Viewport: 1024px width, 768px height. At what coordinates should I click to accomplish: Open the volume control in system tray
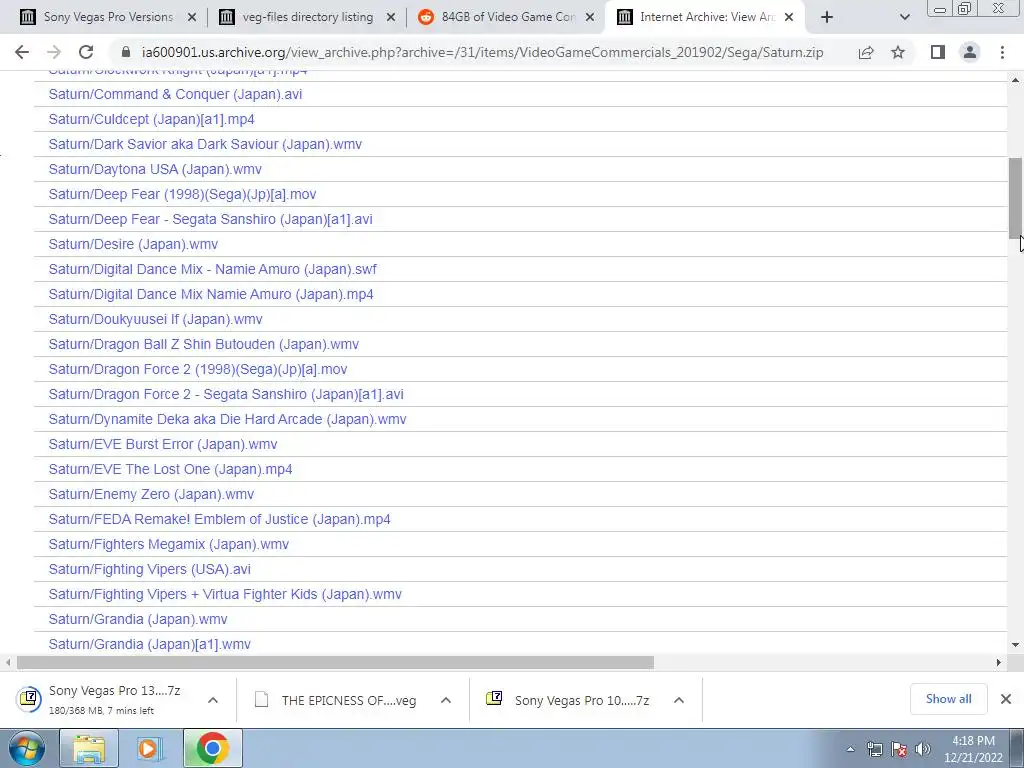coord(923,749)
